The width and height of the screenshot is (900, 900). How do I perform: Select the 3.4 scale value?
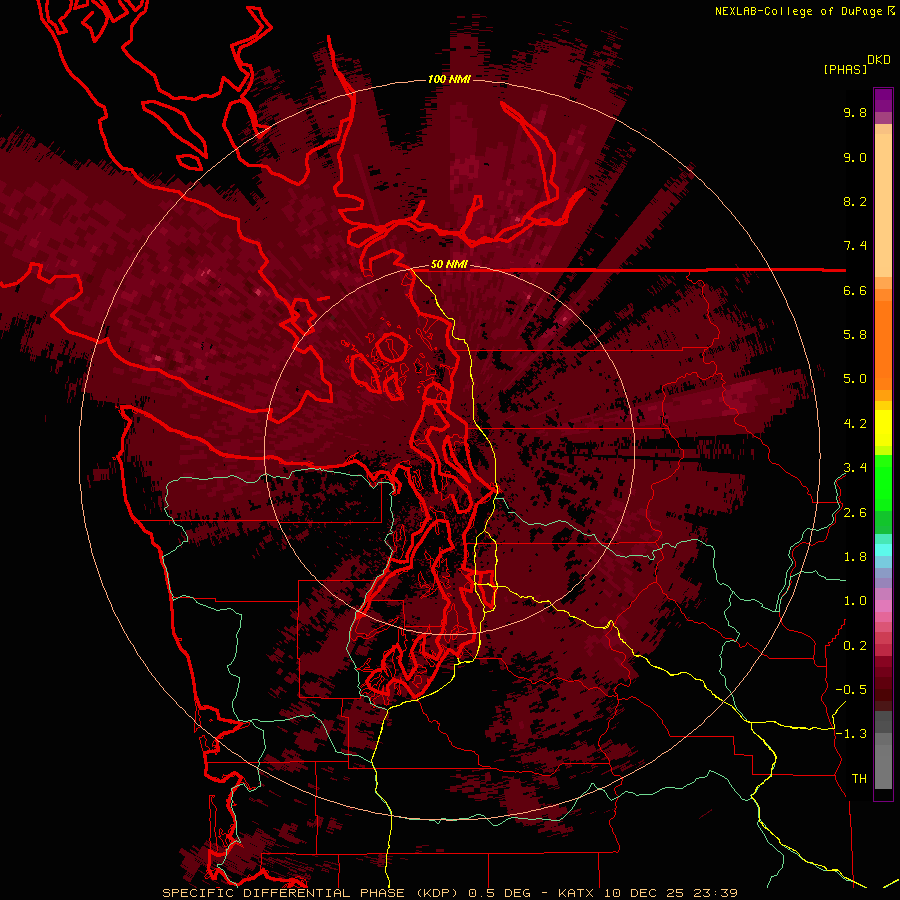pyautogui.click(x=855, y=468)
